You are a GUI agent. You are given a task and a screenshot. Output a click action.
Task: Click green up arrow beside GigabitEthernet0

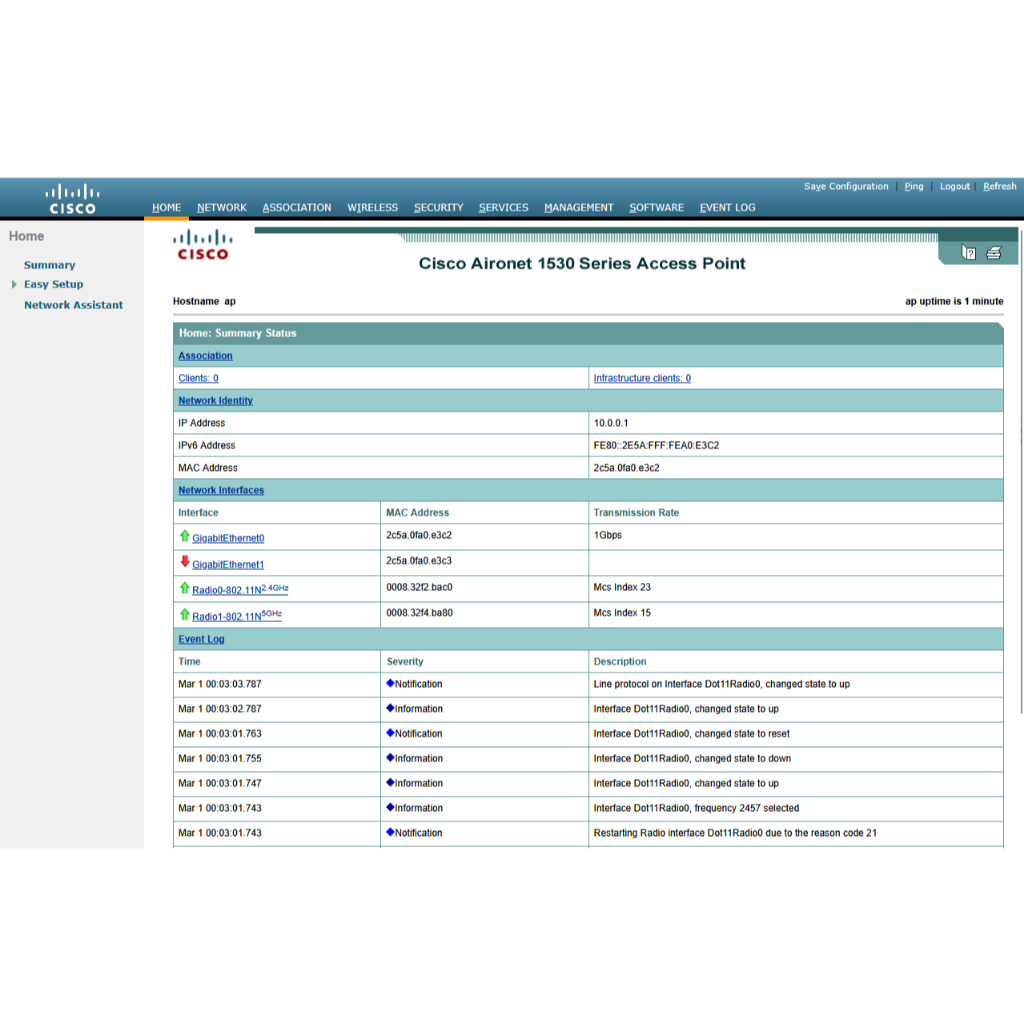pyautogui.click(x=184, y=536)
